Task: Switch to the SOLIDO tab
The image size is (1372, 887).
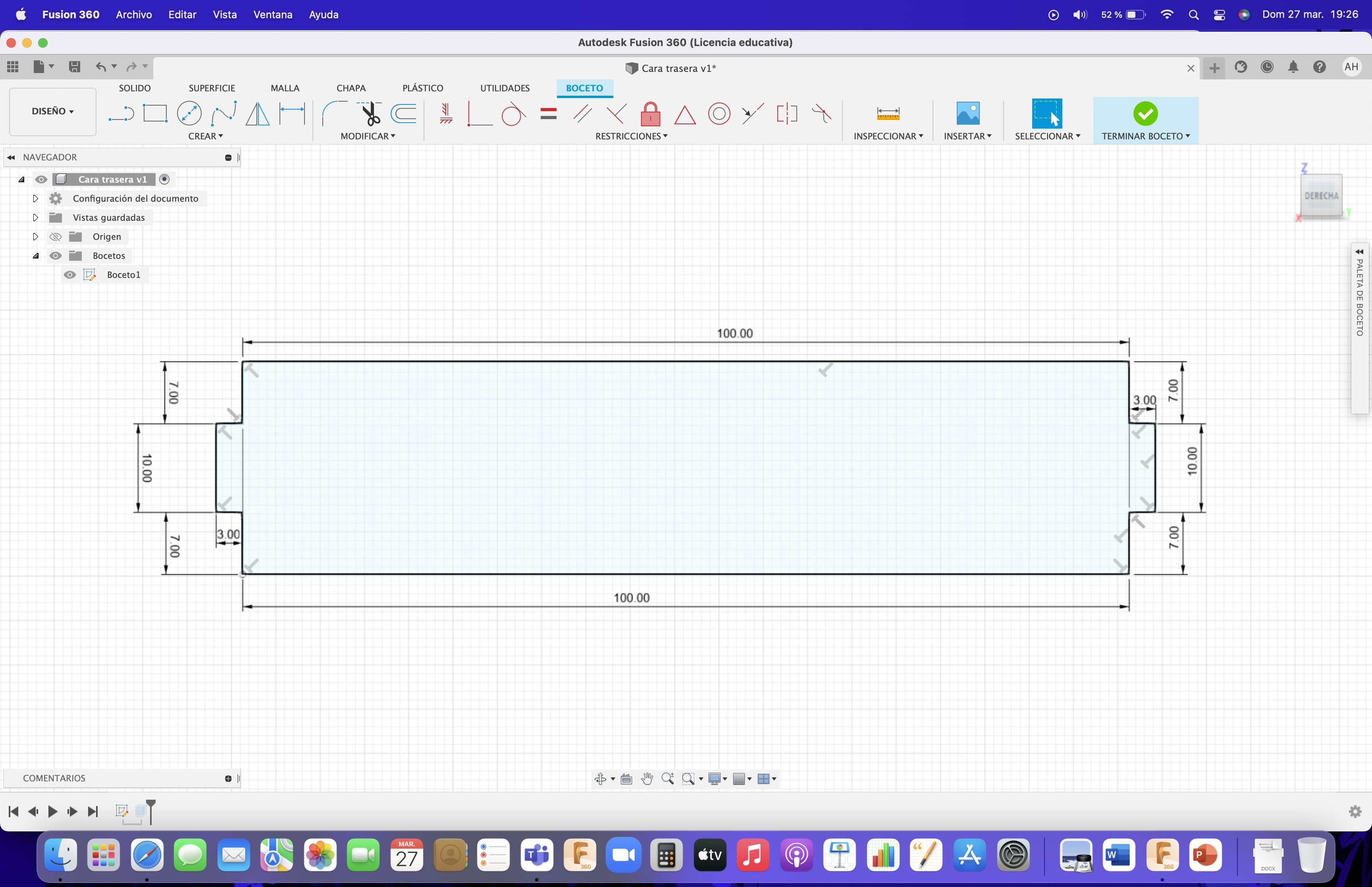Action: [x=135, y=88]
